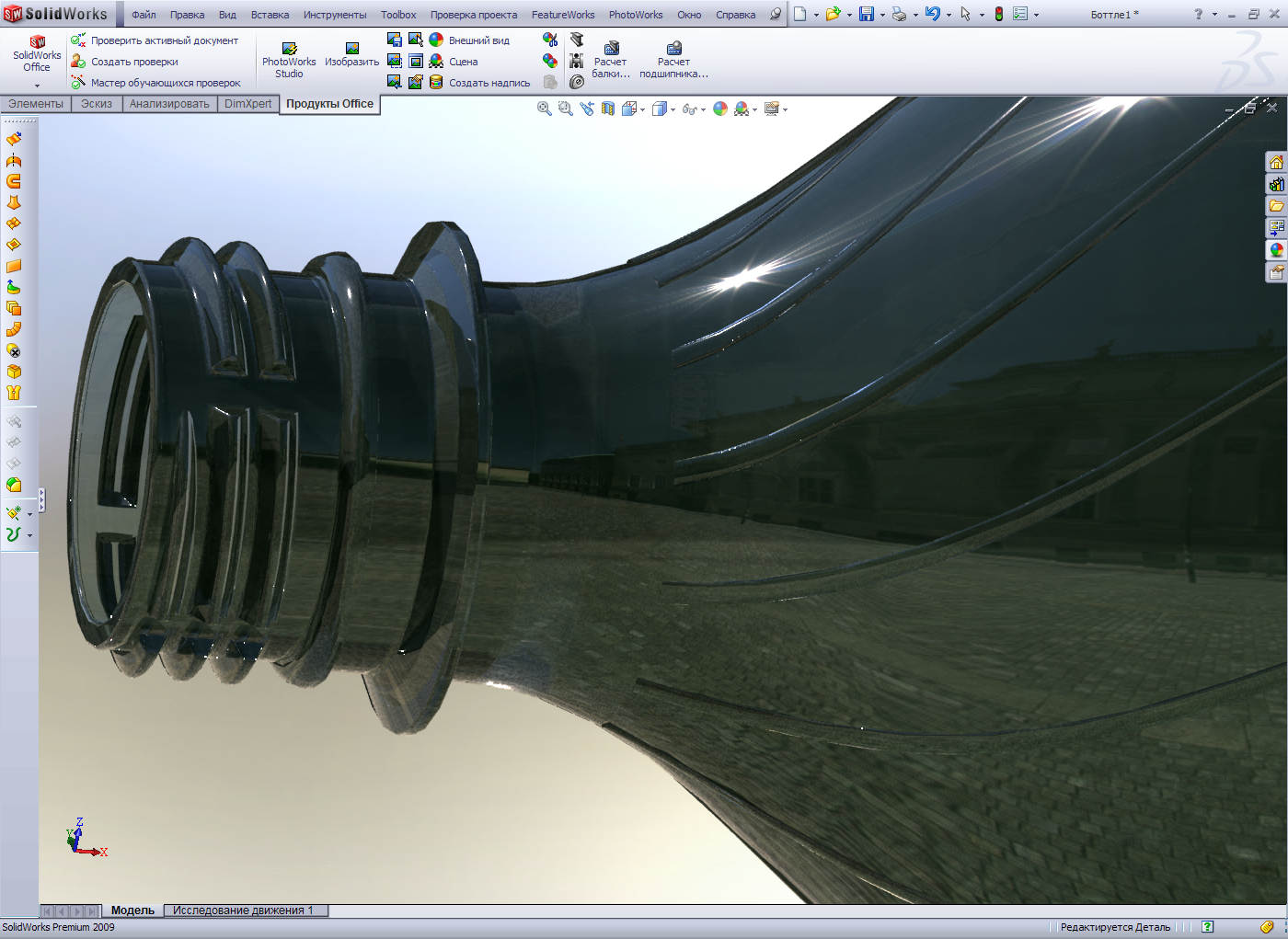Open the Вставка menu
Screen dimensions: 1288x939
[270, 15]
